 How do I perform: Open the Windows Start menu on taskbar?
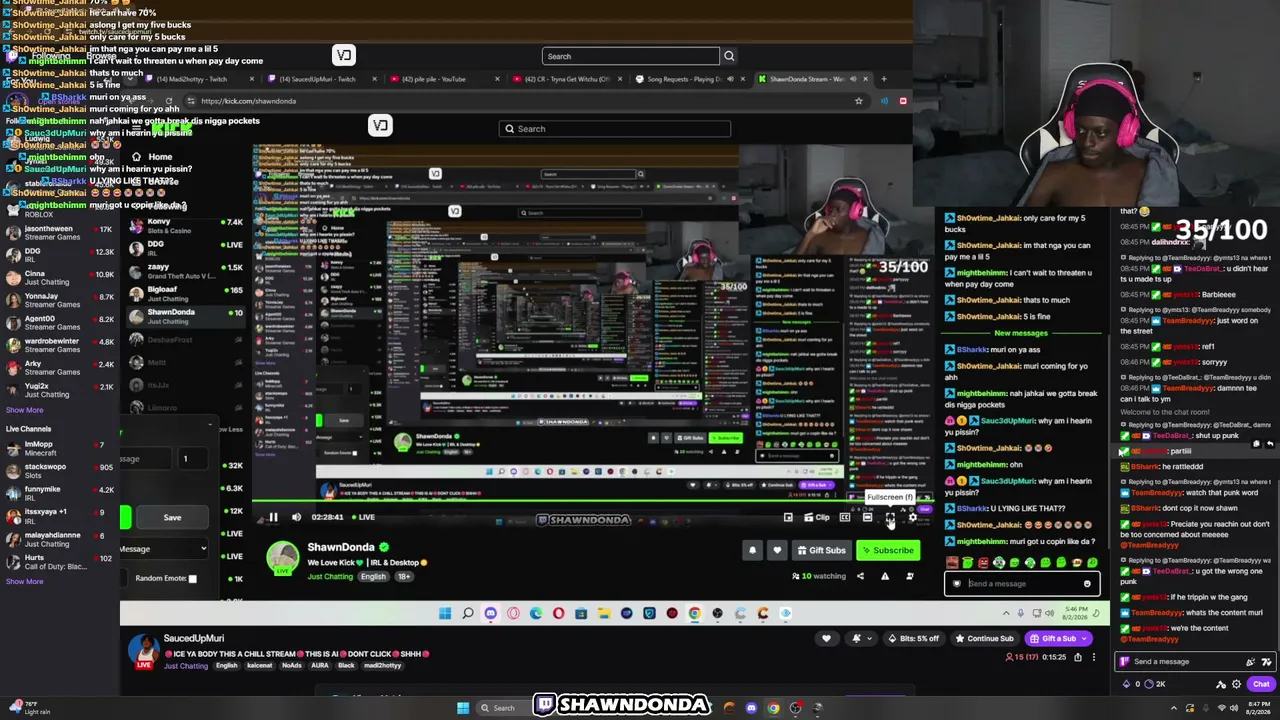pyautogui.click(x=463, y=708)
